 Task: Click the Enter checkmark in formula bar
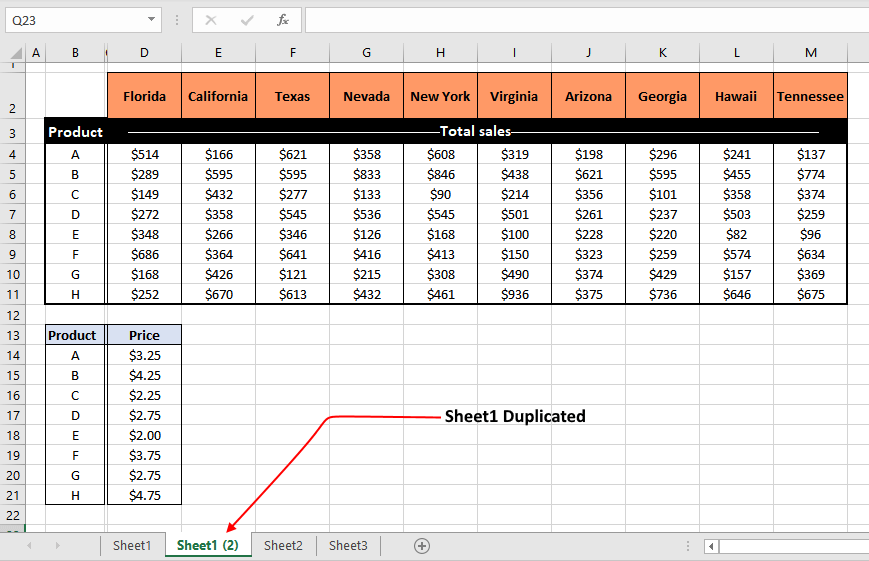click(x=247, y=20)
